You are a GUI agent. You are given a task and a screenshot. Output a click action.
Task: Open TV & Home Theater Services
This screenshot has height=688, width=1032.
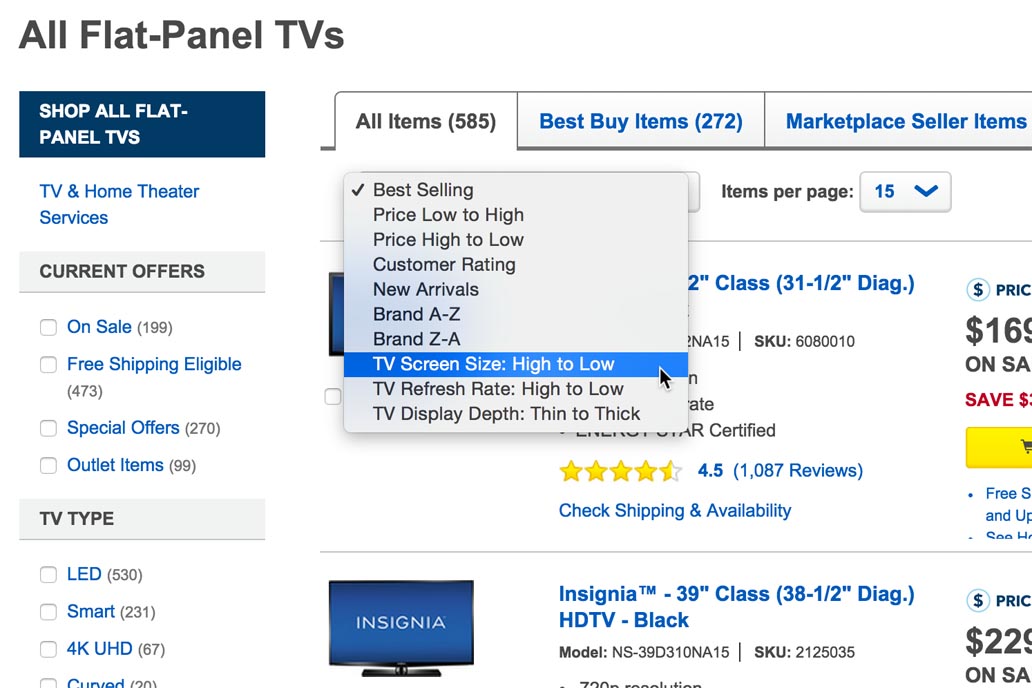118,203
